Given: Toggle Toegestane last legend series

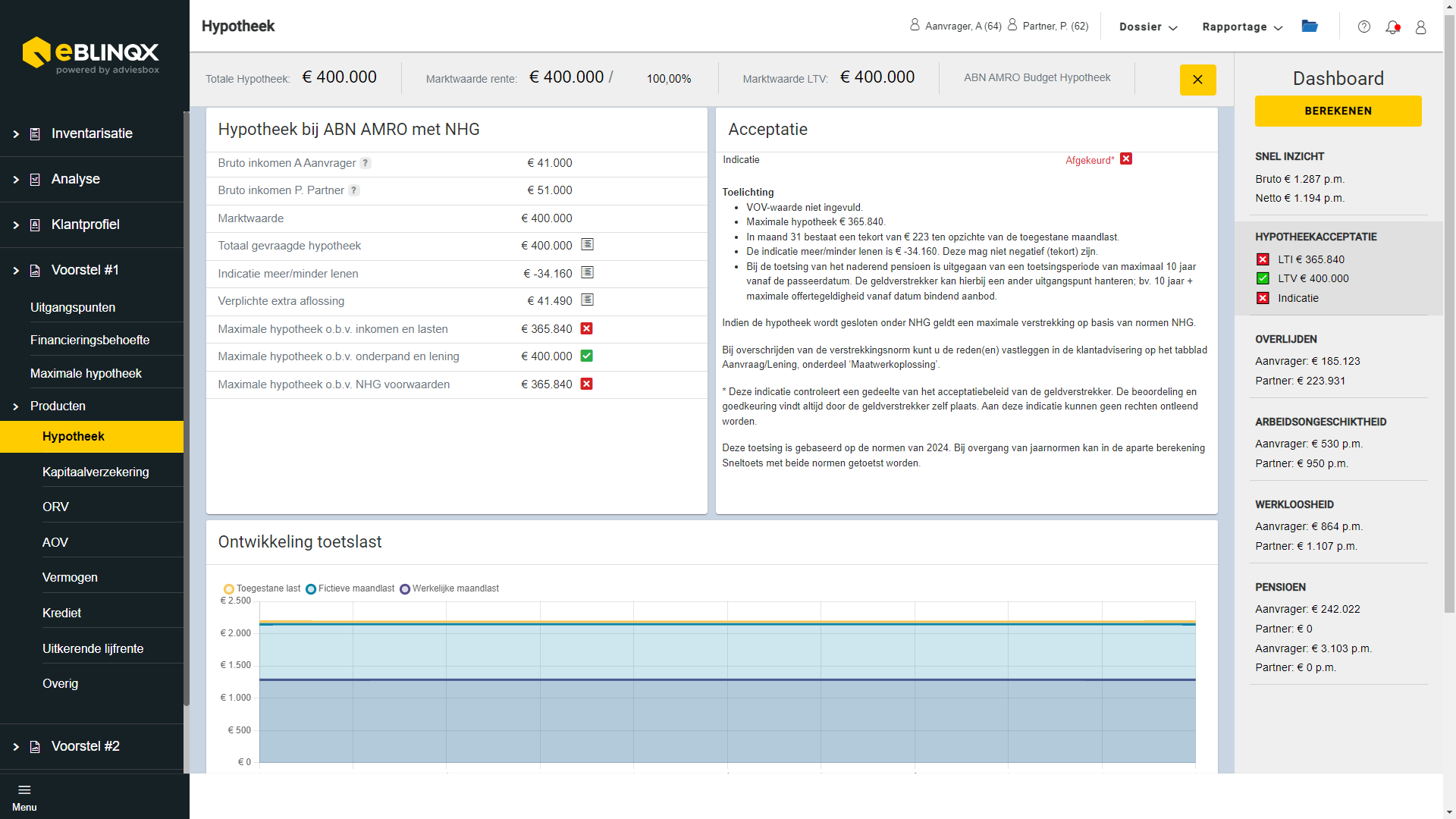Looking at the screenshot, I should coord(262,588).
